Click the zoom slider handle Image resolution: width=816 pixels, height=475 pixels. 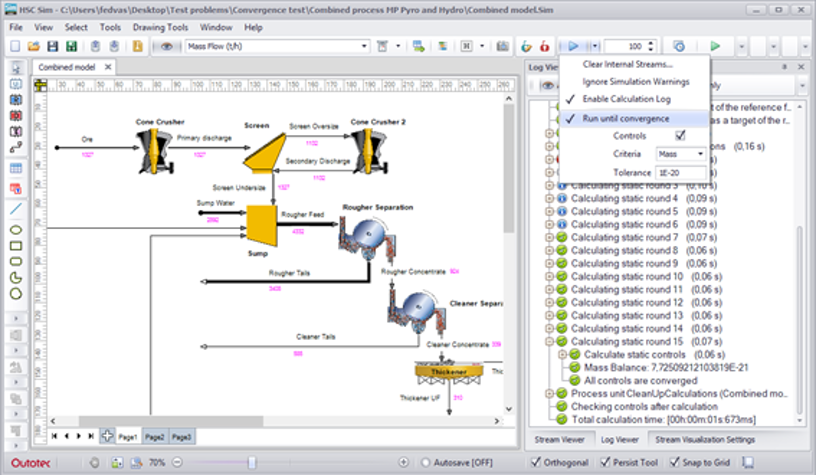pos(252,462)
